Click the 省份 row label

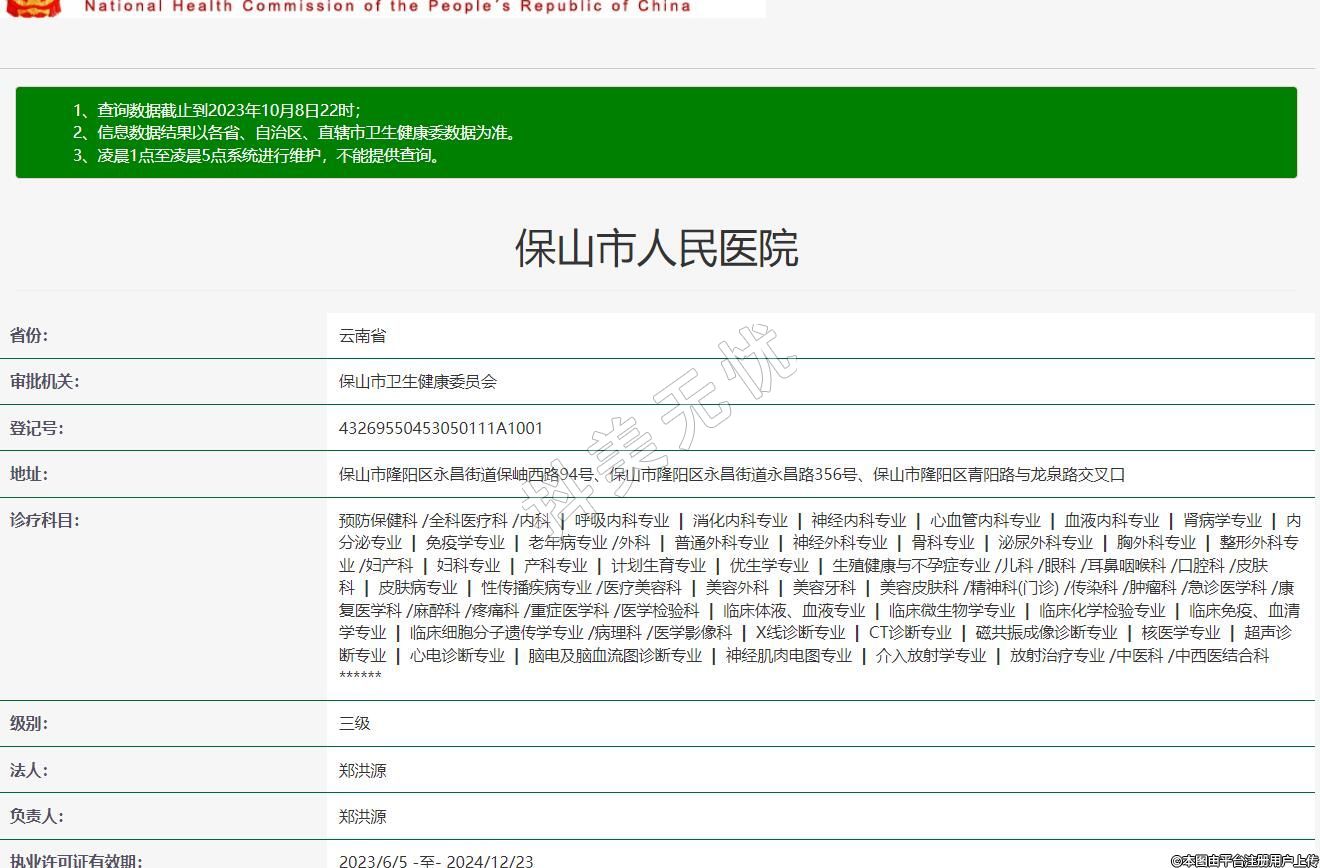[29, 335]
